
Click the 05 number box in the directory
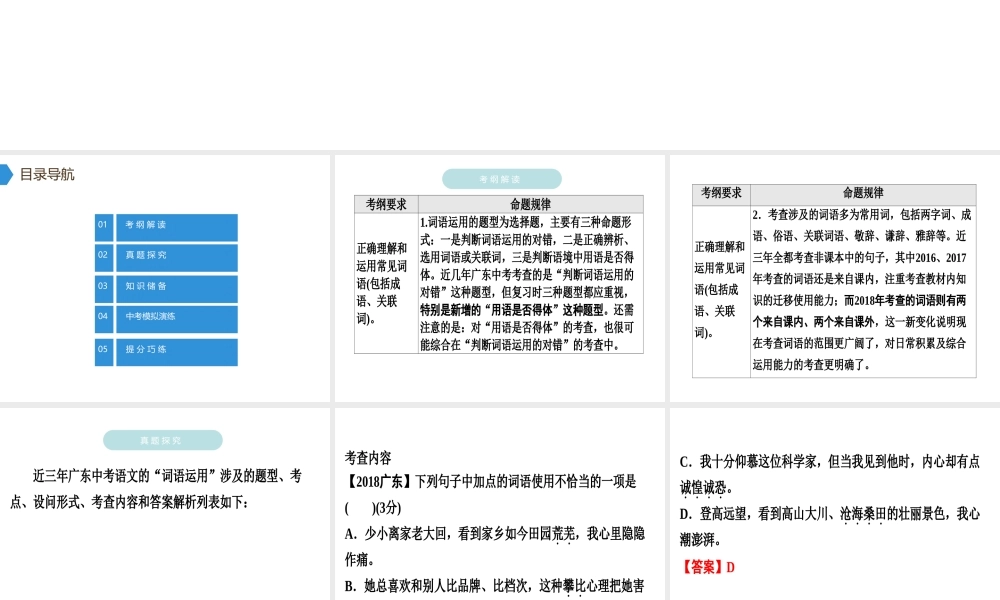point(103,352)
